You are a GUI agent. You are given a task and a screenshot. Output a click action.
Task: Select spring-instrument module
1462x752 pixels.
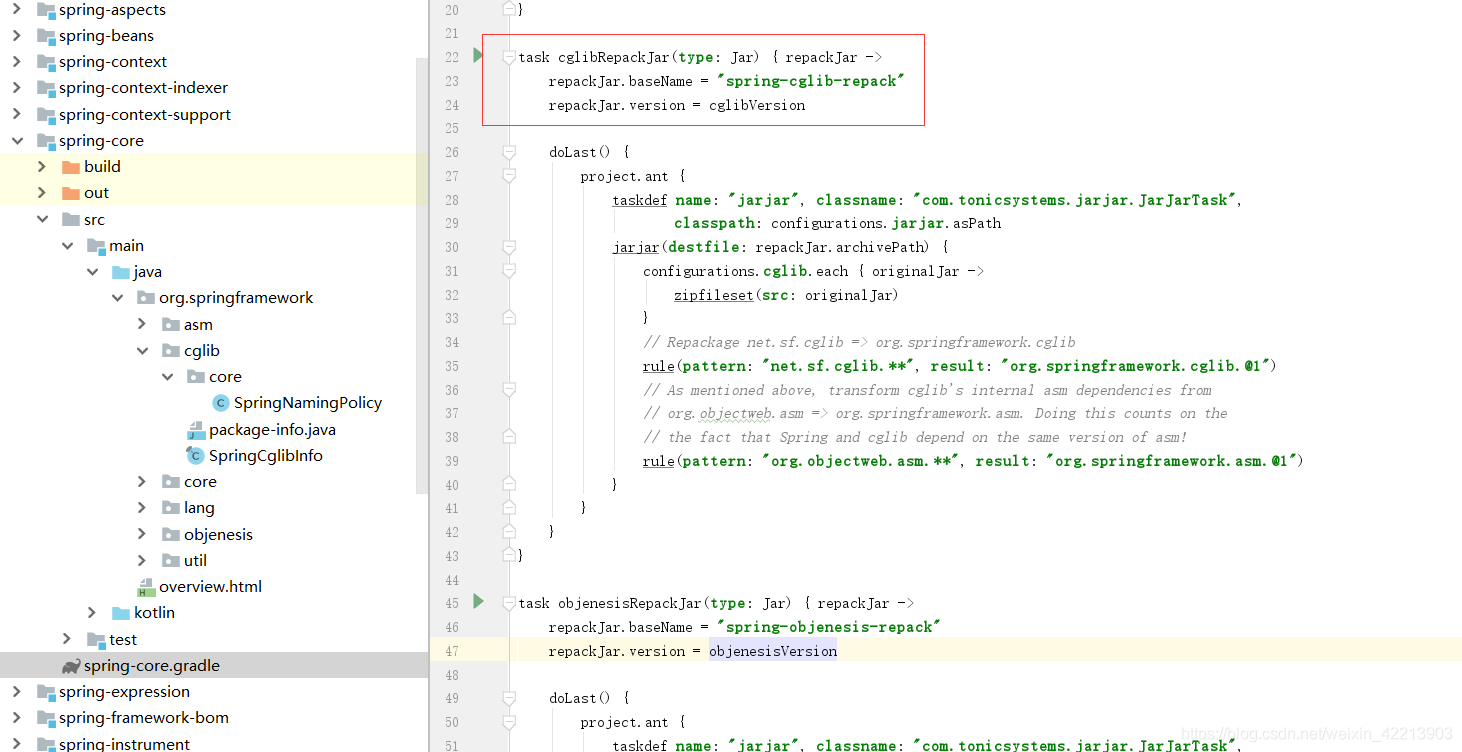click(x=124, y=744)
